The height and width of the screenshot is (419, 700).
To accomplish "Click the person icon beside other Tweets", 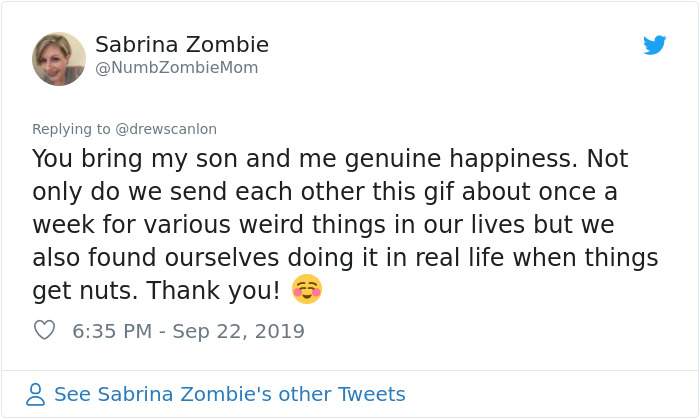I will coord(36,394).
